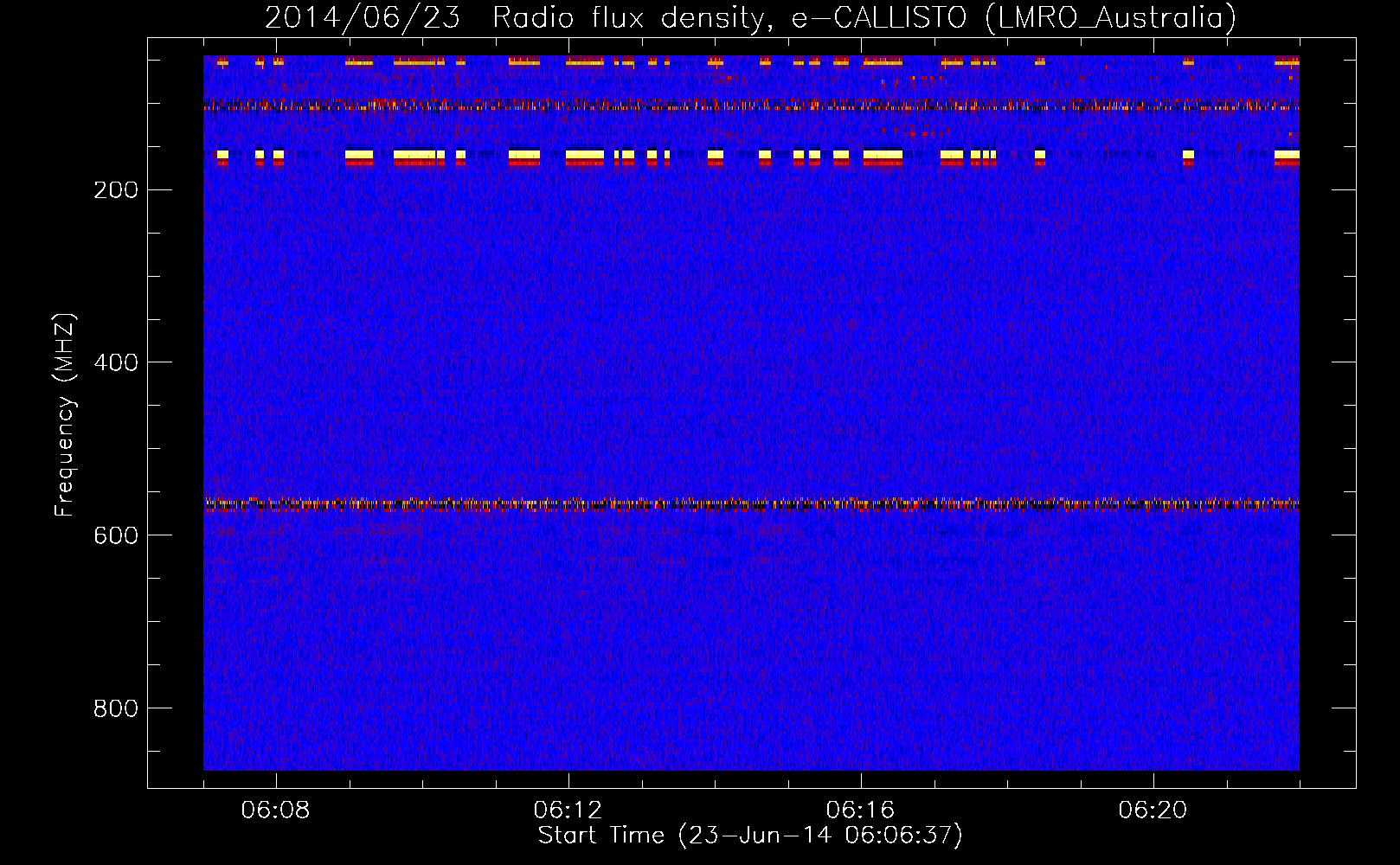Select the 'Start Time (23-Jun-14 06:06:37)' label
1400x865 pixels.
(750, 836)
